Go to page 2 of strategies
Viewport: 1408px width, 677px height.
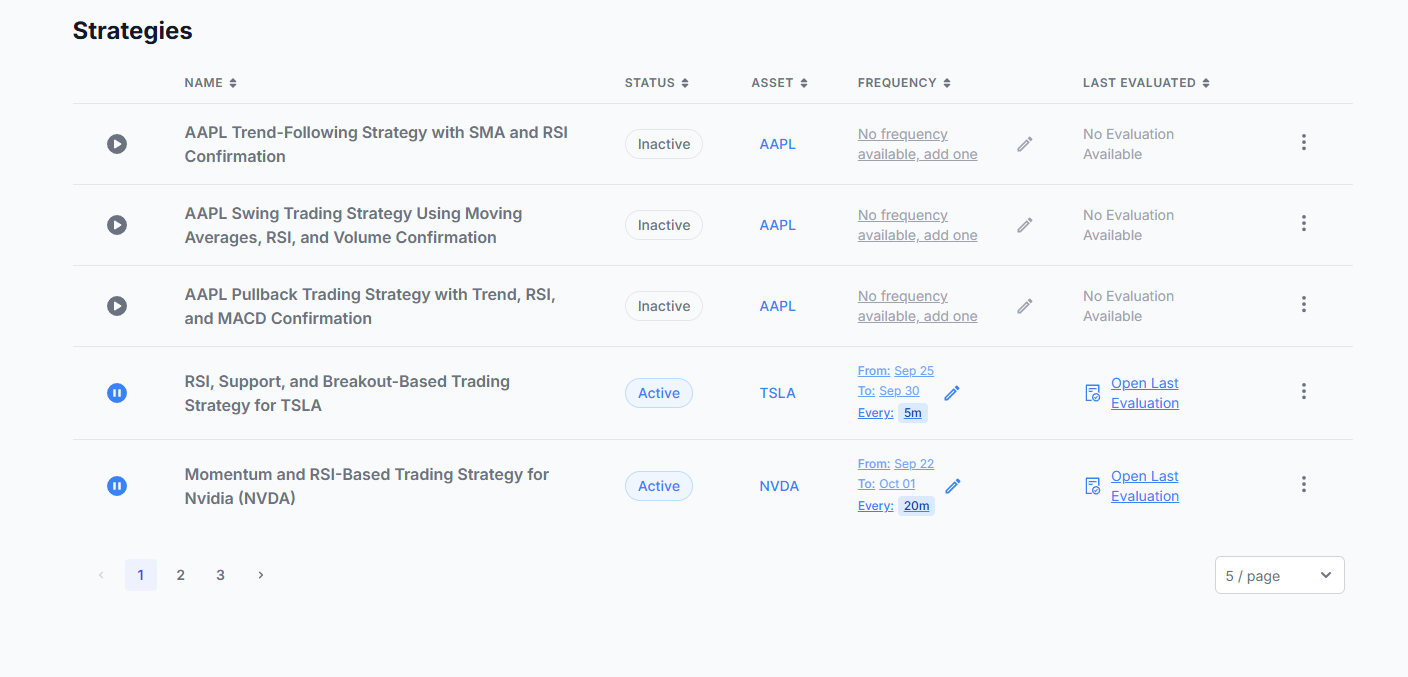point(180,574)
